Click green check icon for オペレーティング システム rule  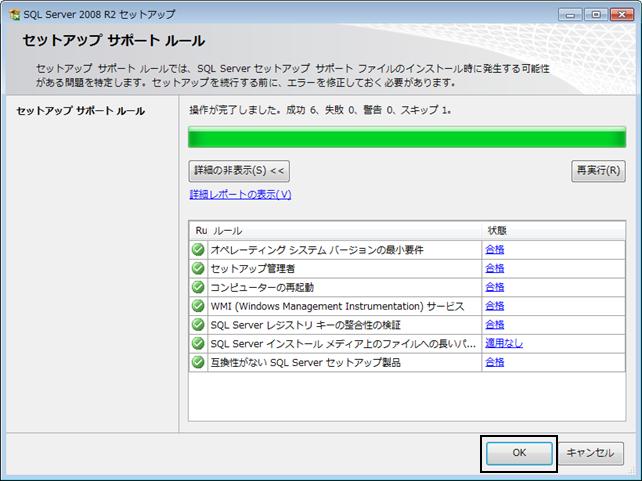tap(198, 250)
